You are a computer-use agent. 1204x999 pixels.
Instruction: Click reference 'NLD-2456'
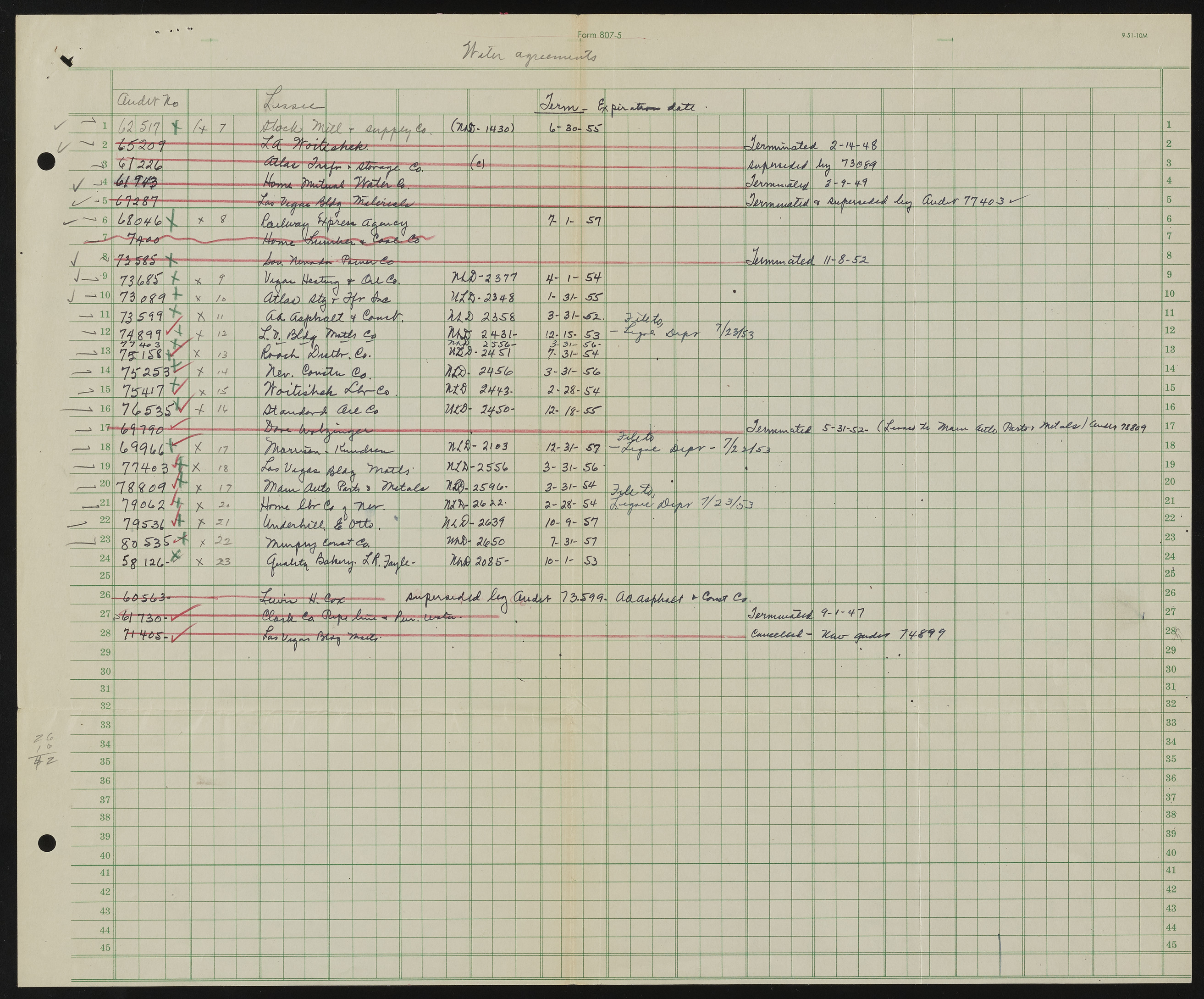click(479, 372)
